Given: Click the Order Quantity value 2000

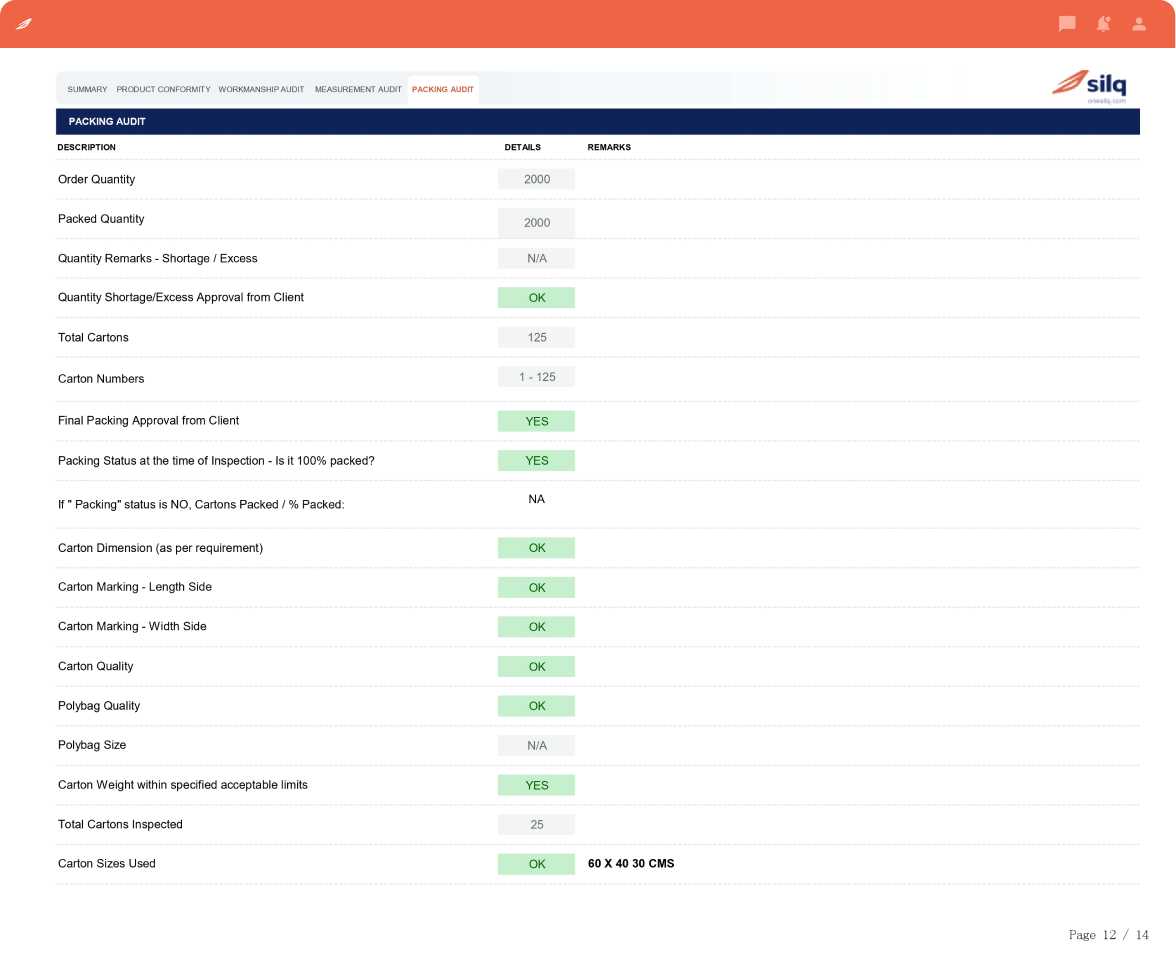Looking at the screenshot, I should point(536,179).
